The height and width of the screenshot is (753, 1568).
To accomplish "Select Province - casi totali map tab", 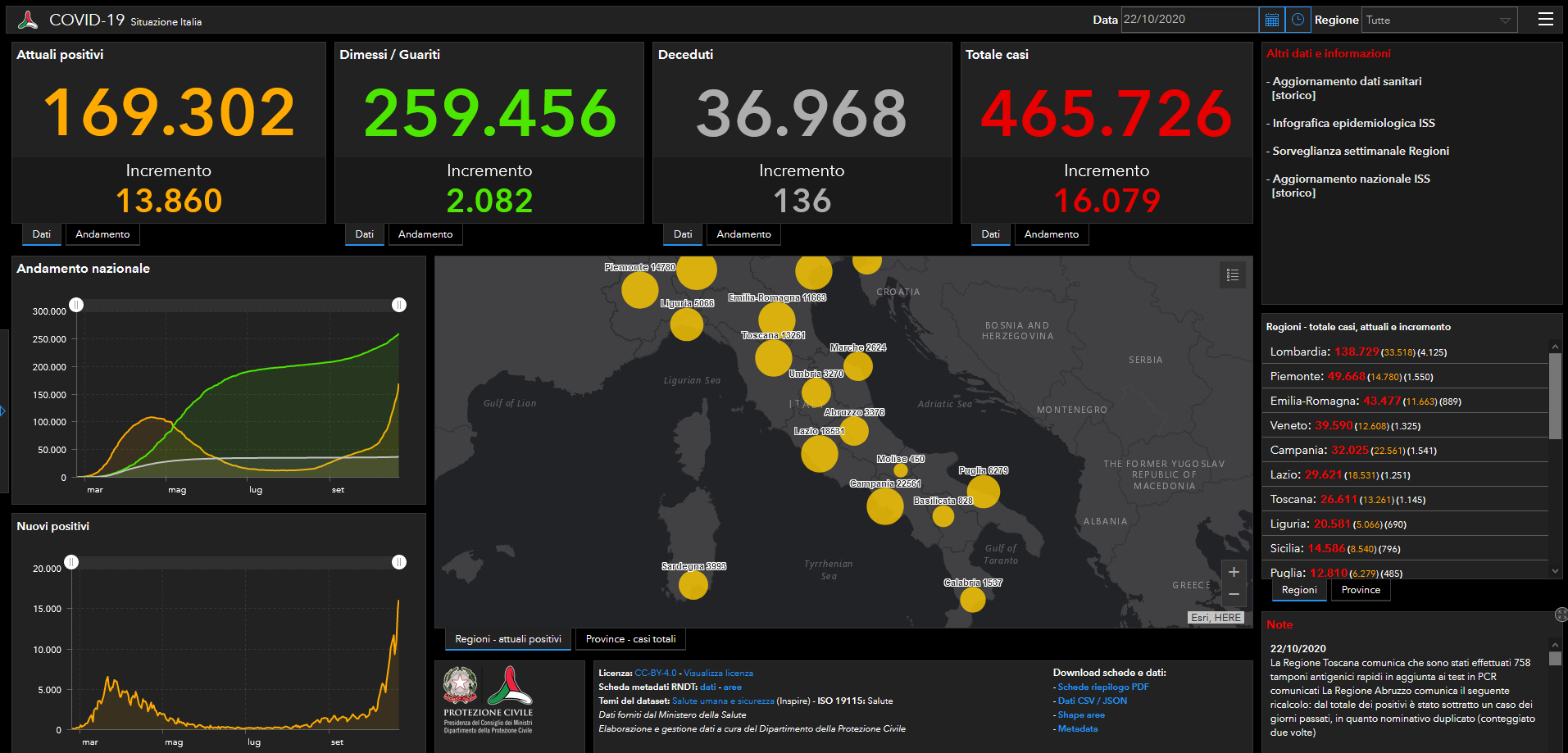I will tap(630, 639).
